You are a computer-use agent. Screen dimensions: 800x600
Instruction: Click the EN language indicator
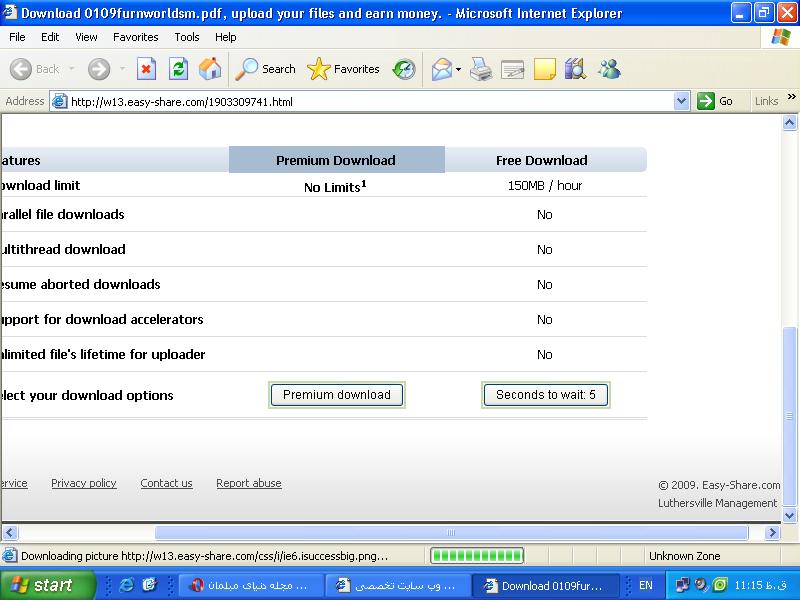coord(645,585)
